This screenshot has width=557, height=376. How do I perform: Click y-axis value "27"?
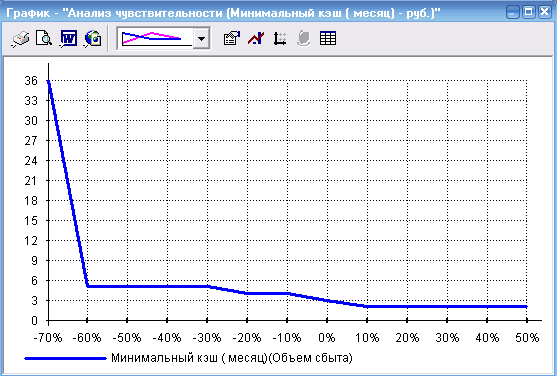point(31,141)
